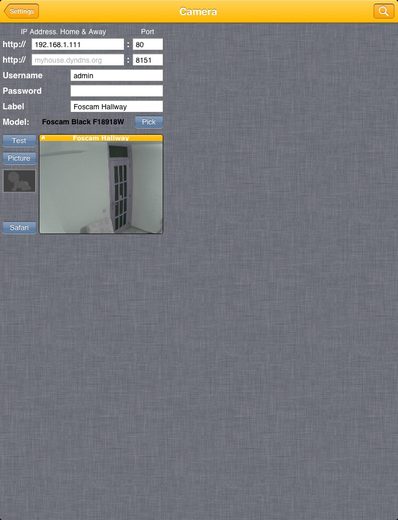Tap the search magnifier icon
The width and height of the screenshot is (398, 520).
tap(384, 12)
